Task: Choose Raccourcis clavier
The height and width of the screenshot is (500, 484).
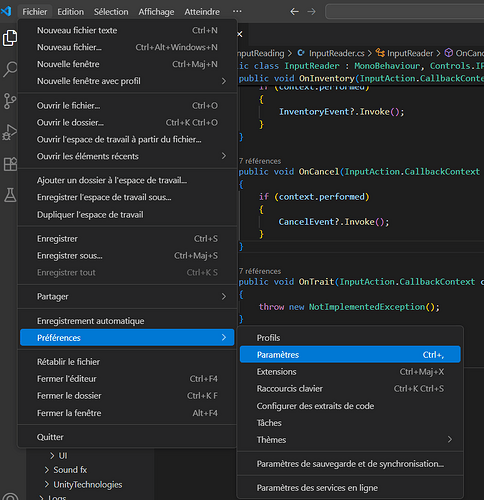Action: [350, 389]
